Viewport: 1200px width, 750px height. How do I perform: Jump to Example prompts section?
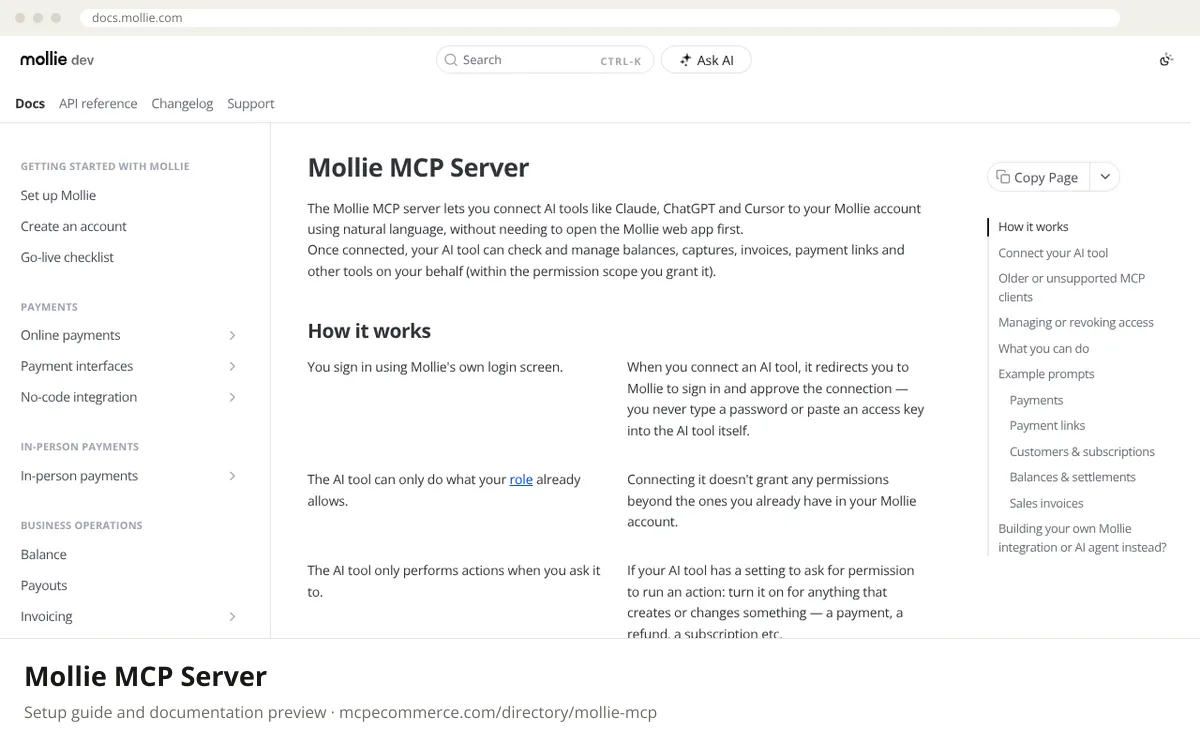1046,374
